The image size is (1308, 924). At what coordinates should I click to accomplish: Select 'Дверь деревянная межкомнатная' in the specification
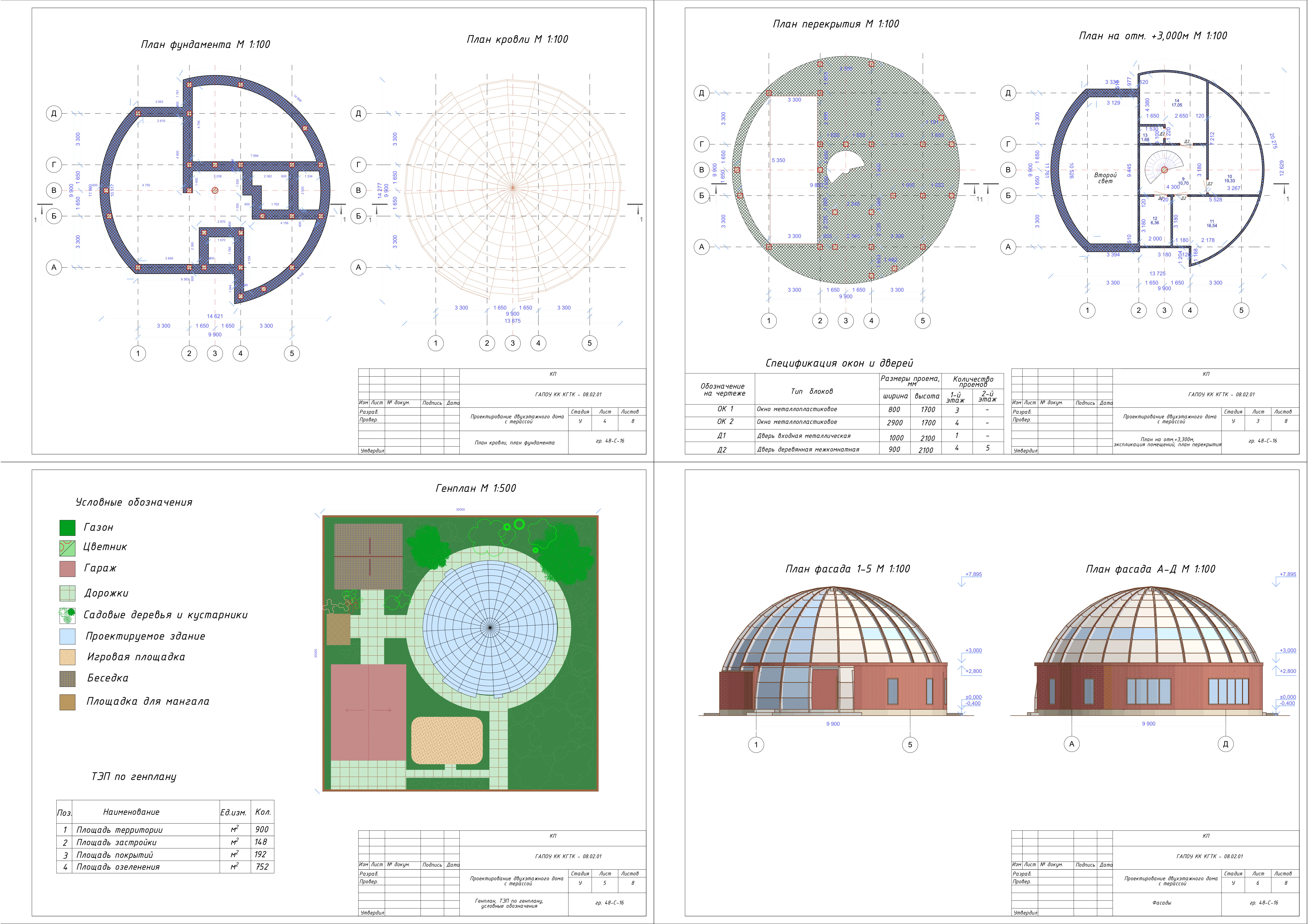point(808,450)
